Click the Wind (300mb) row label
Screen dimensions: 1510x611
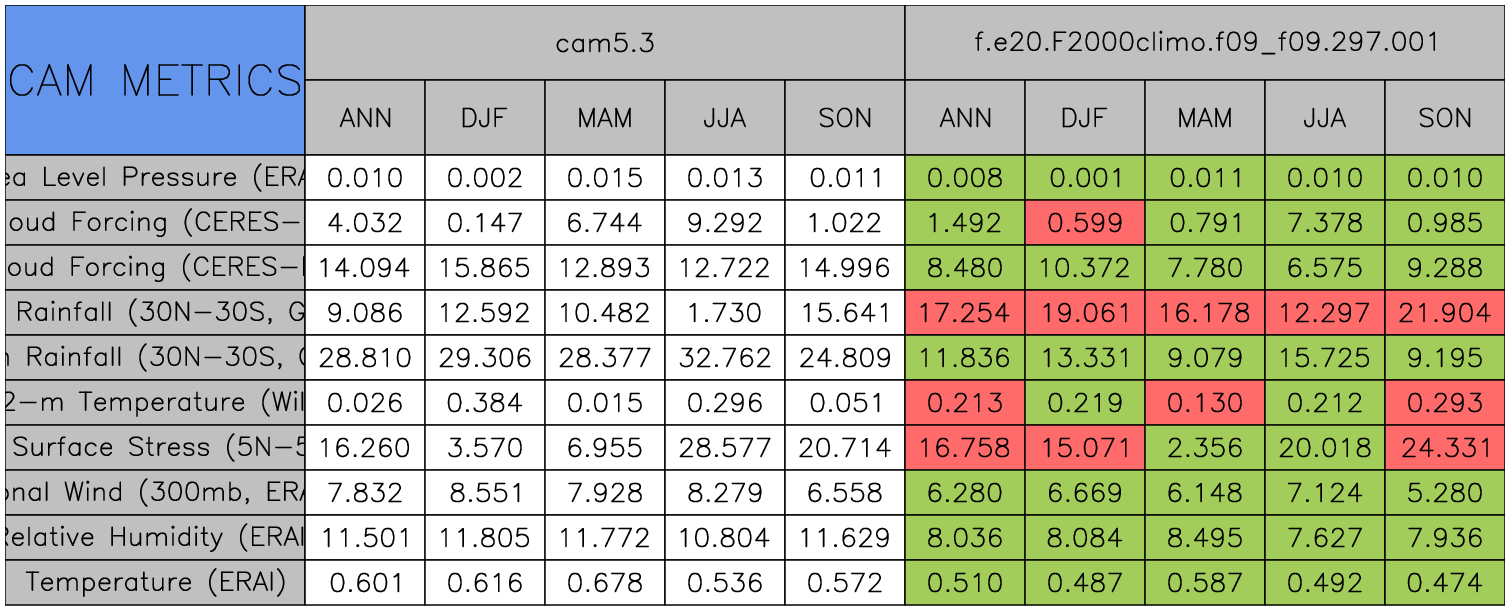155,492
